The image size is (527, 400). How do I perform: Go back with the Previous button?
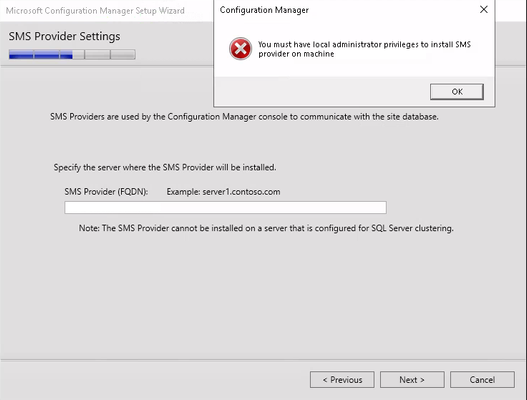point(342,379)
